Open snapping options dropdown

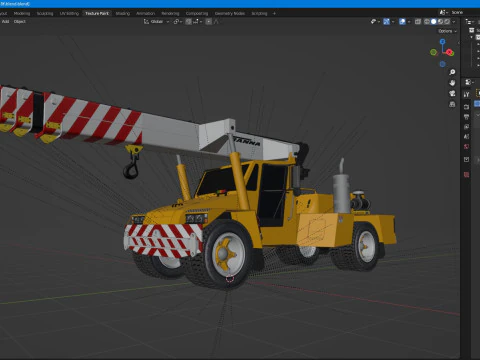tap(197, 21)
